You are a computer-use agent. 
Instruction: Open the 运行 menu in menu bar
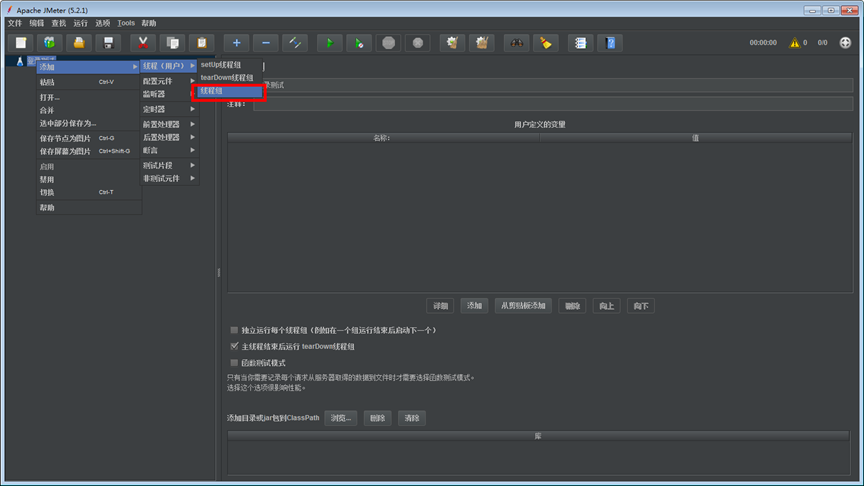[80, 23]
